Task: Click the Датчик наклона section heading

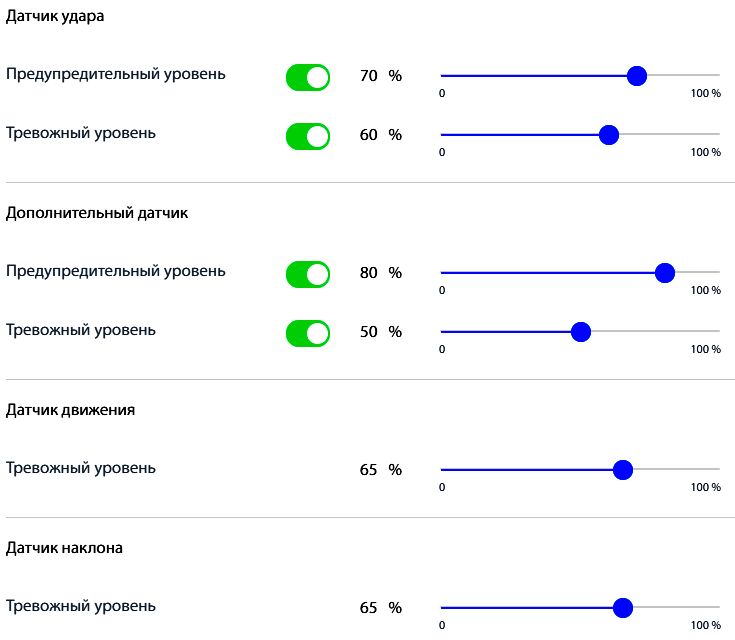Action: point(65,548)
